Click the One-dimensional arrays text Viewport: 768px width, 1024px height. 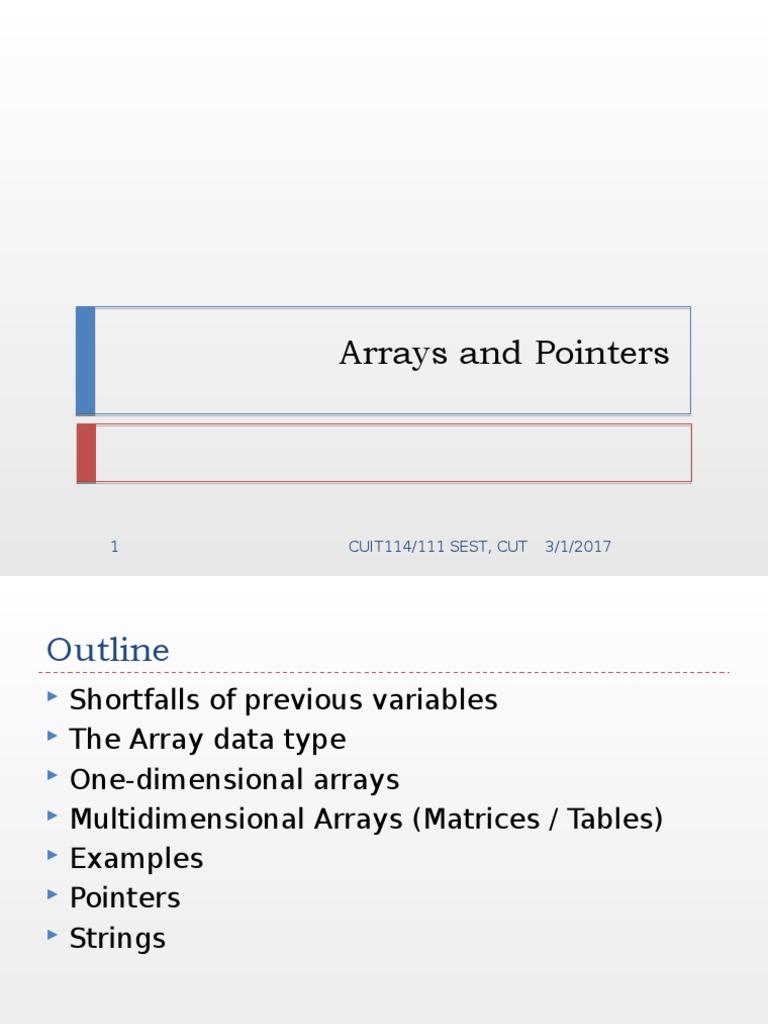pyautogui.click(x=234, y=780)
